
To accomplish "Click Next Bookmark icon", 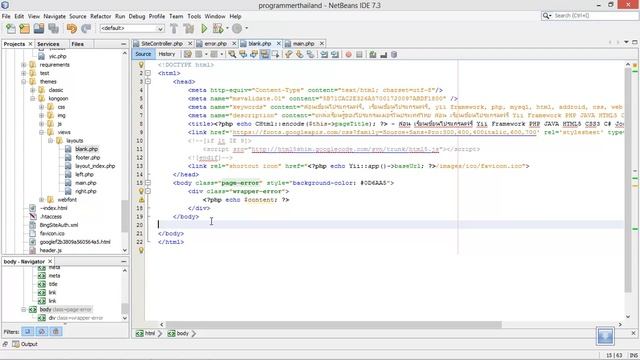I will coord(300,54).
